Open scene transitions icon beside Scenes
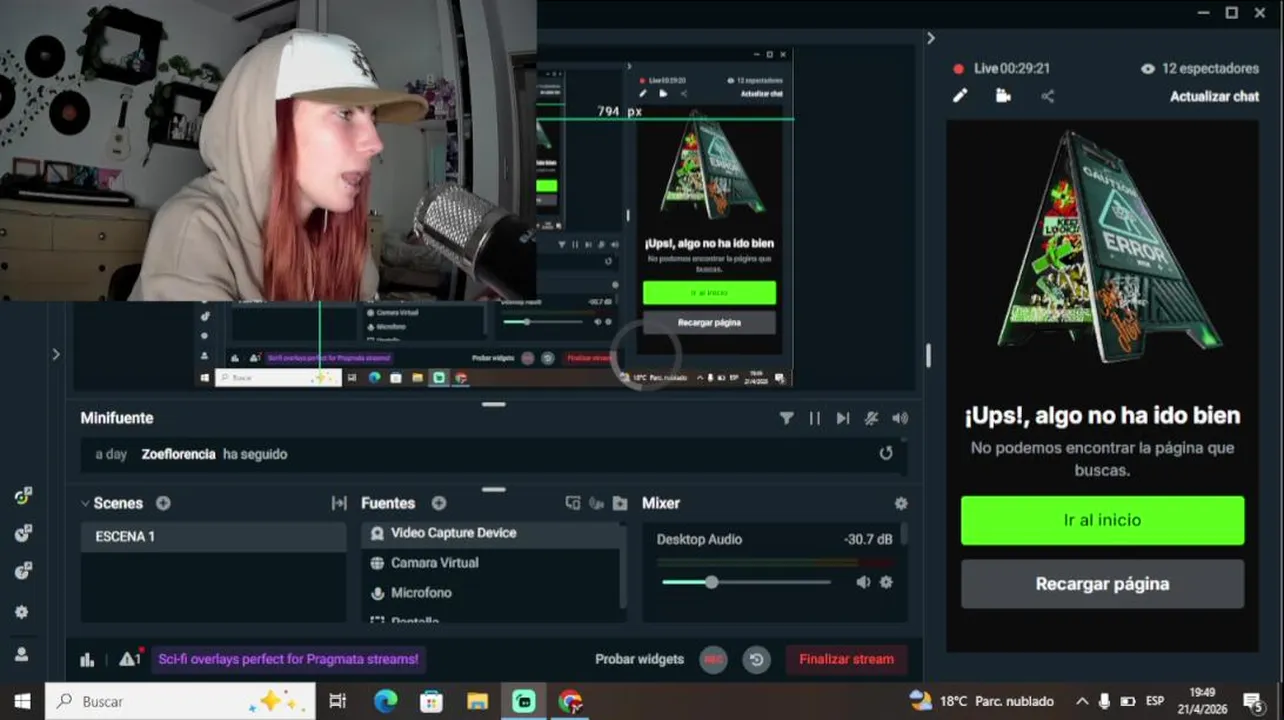The width and height of the screenshot is (1284, 720). coord(339,503)
